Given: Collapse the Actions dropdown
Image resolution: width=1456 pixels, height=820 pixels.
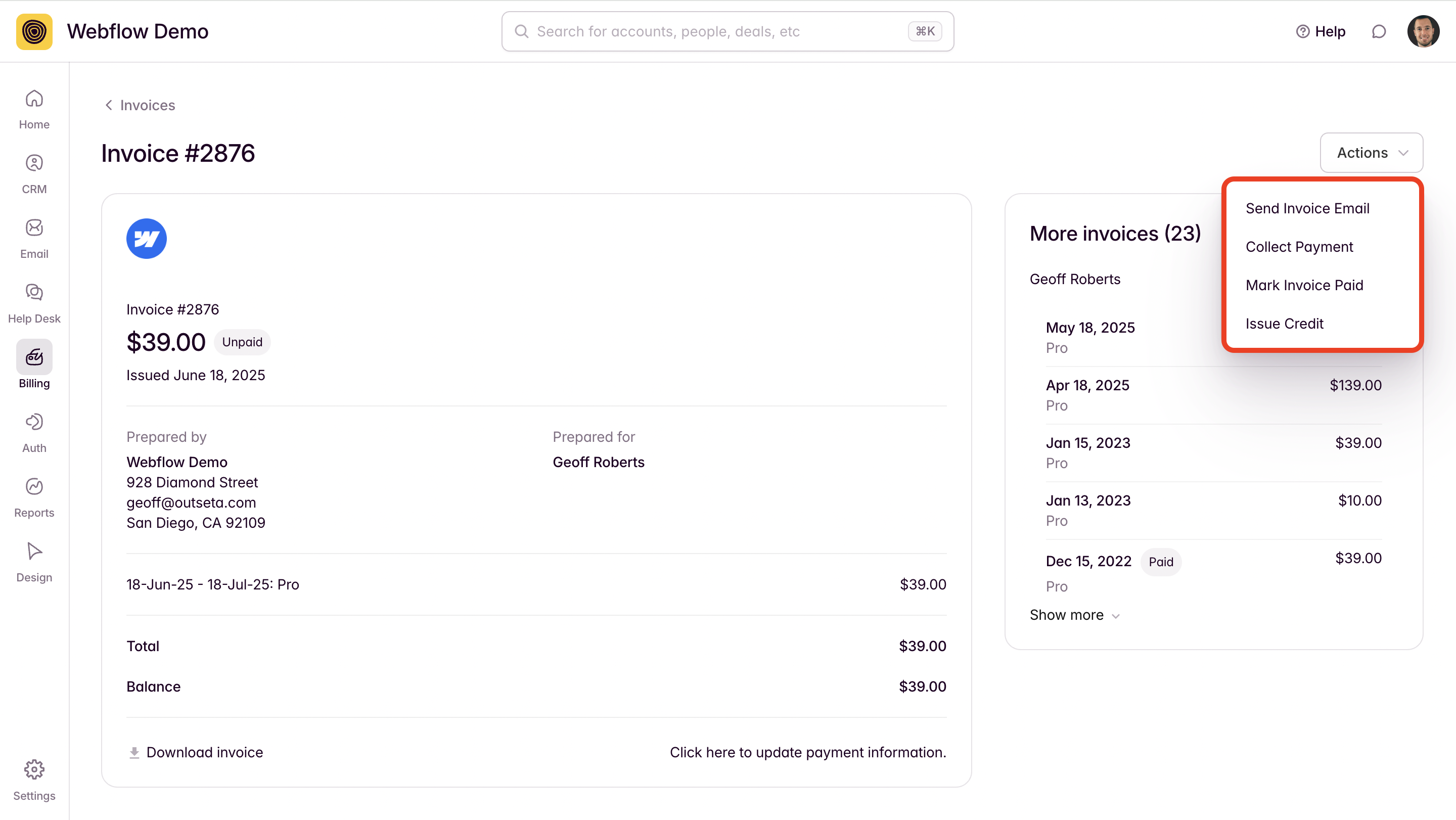Looking at the screenshot, I should tap(1371, 153).
